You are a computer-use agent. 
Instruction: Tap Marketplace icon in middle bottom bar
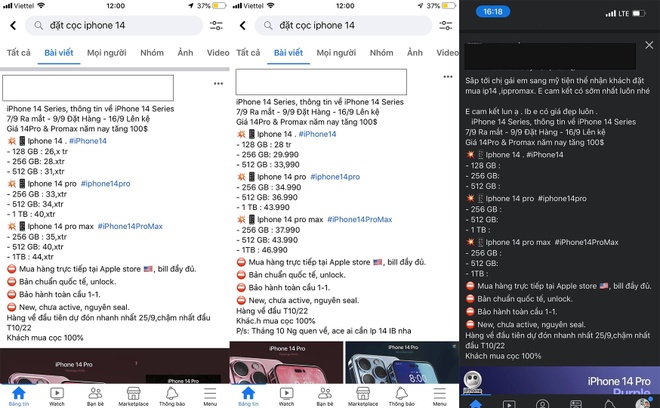coord(363,397)
